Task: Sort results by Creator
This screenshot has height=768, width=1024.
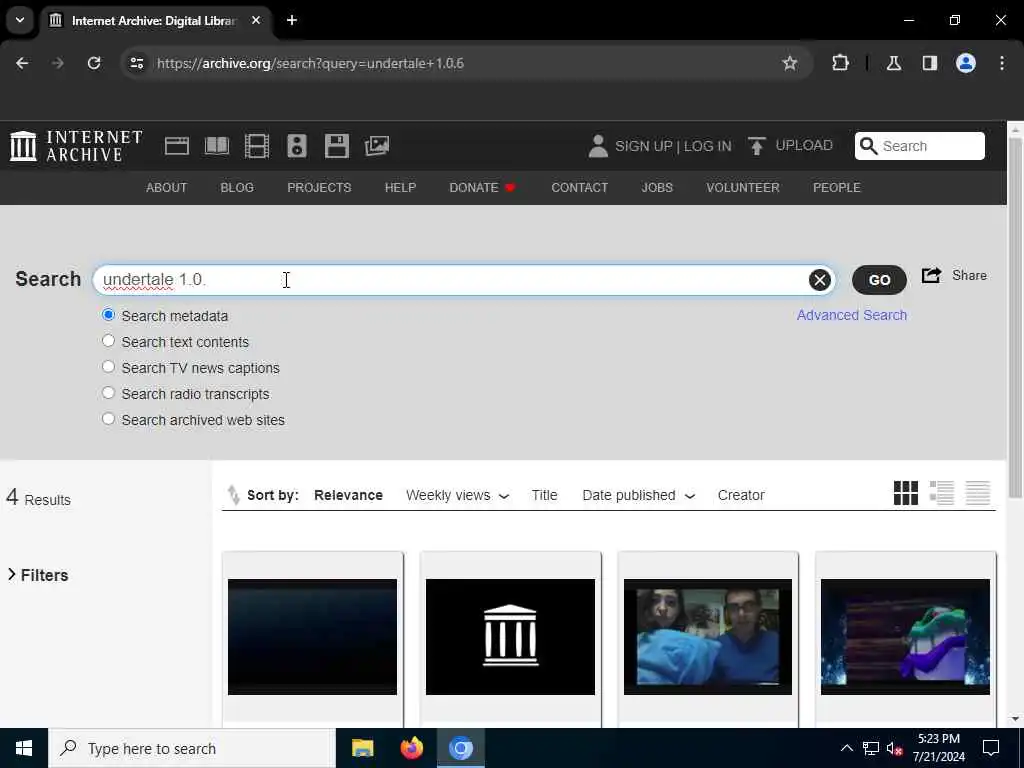Action: tap(741, 495)
